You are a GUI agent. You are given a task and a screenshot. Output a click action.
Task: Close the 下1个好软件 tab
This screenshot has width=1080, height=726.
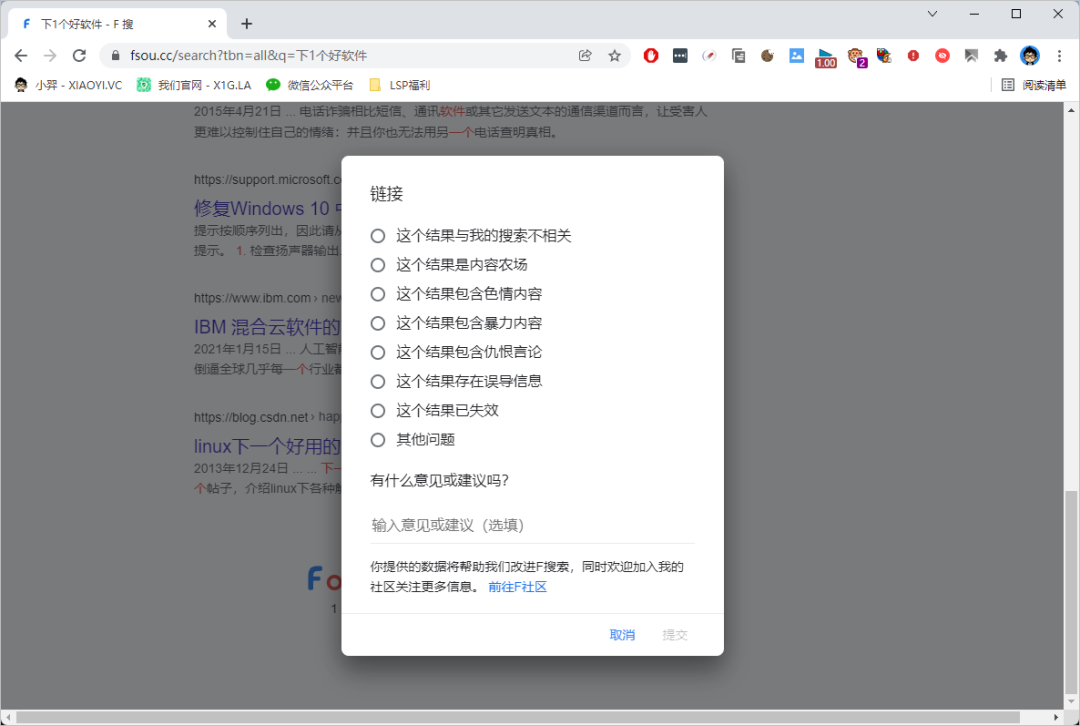pyautogui.click(x=211, y=24)
